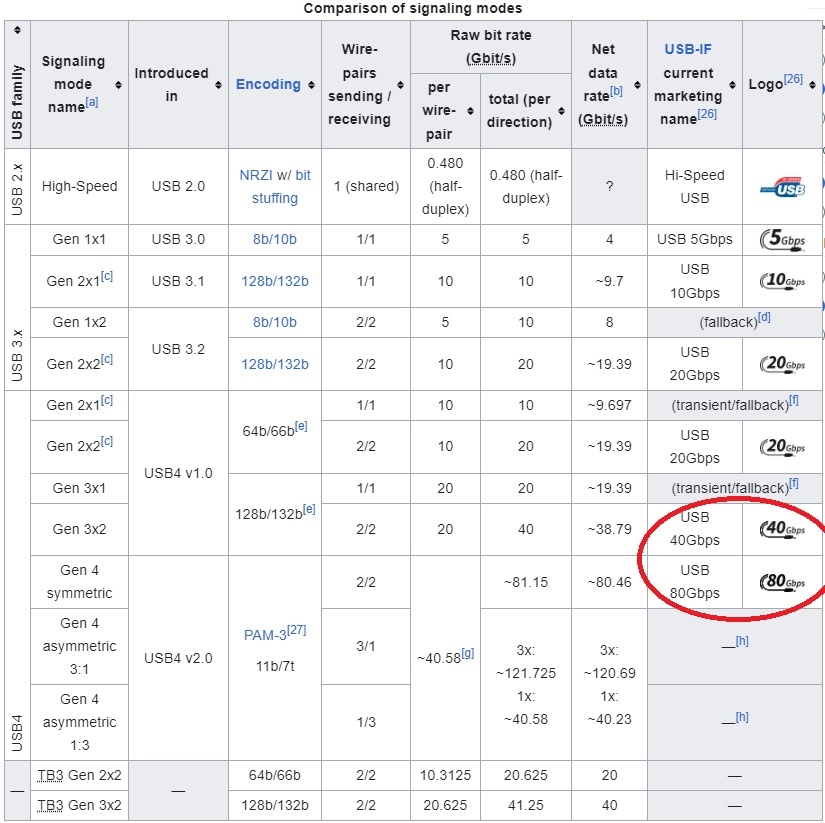The width and height of the screenshot is (825, 823).
Task: Select the 'TB3 Gen 3x2' cell
Action: point(79,805)
